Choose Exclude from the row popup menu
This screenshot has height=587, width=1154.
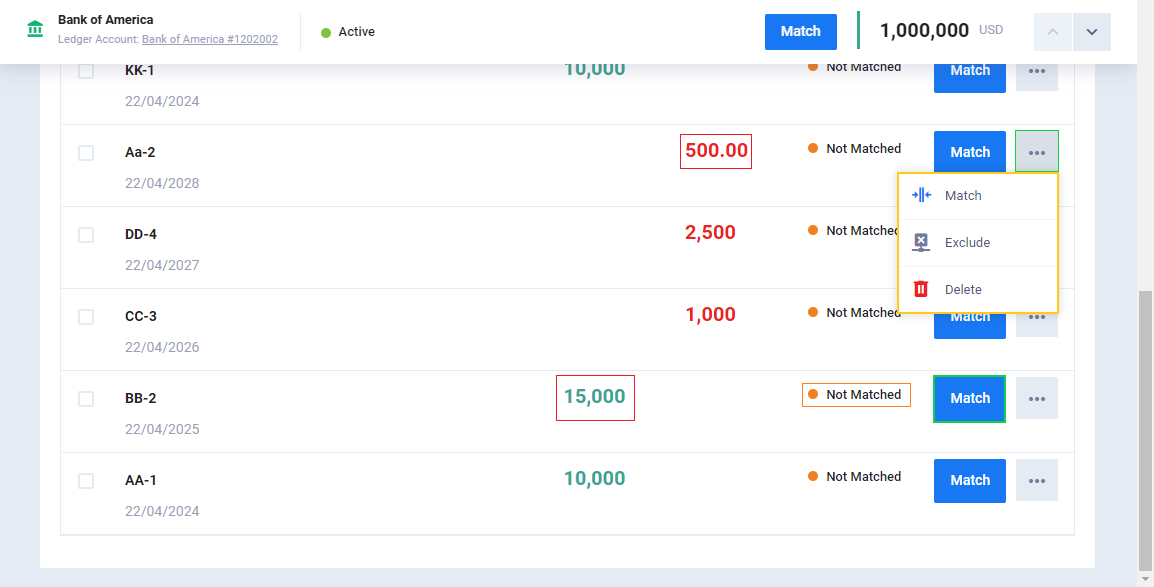(978, 243)
